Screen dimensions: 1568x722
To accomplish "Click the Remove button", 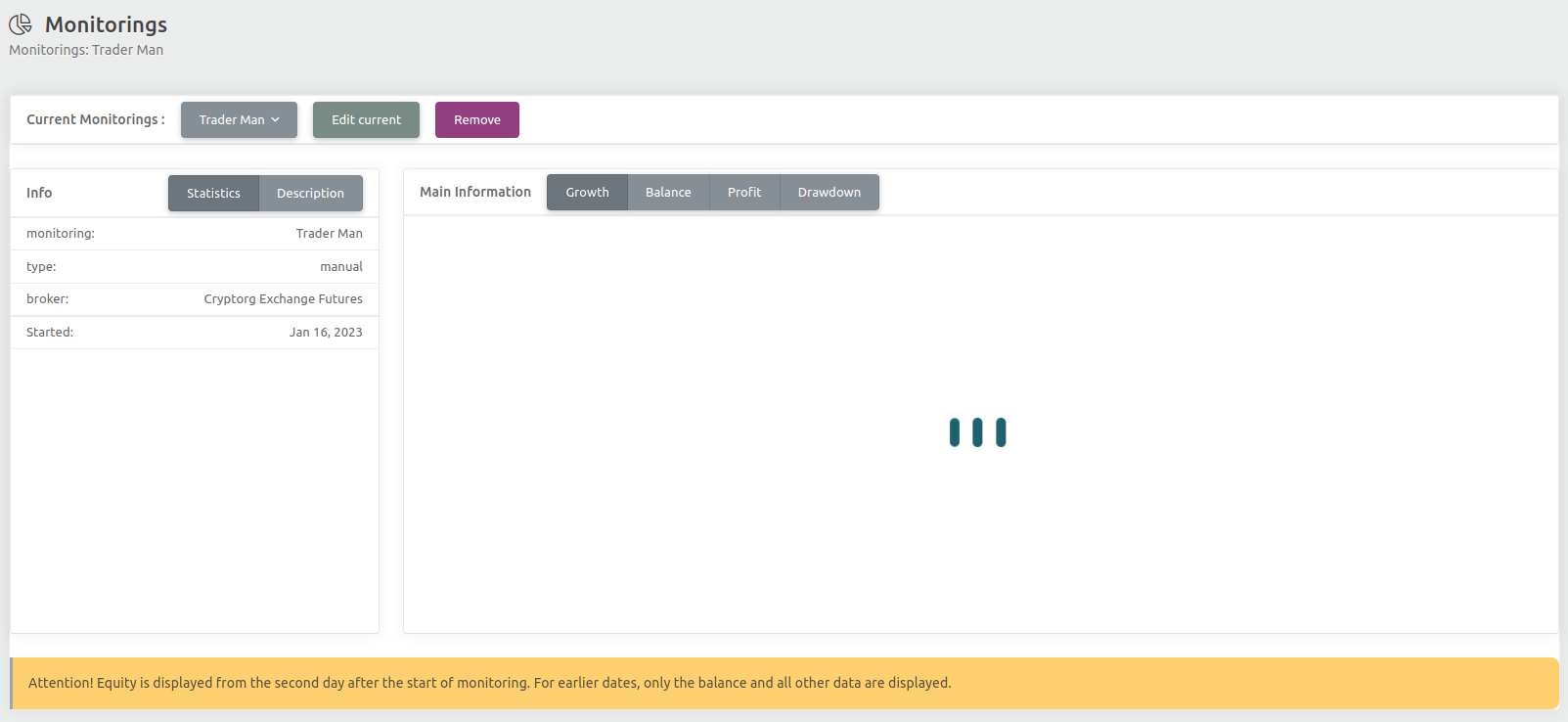I will coord(477,119).
